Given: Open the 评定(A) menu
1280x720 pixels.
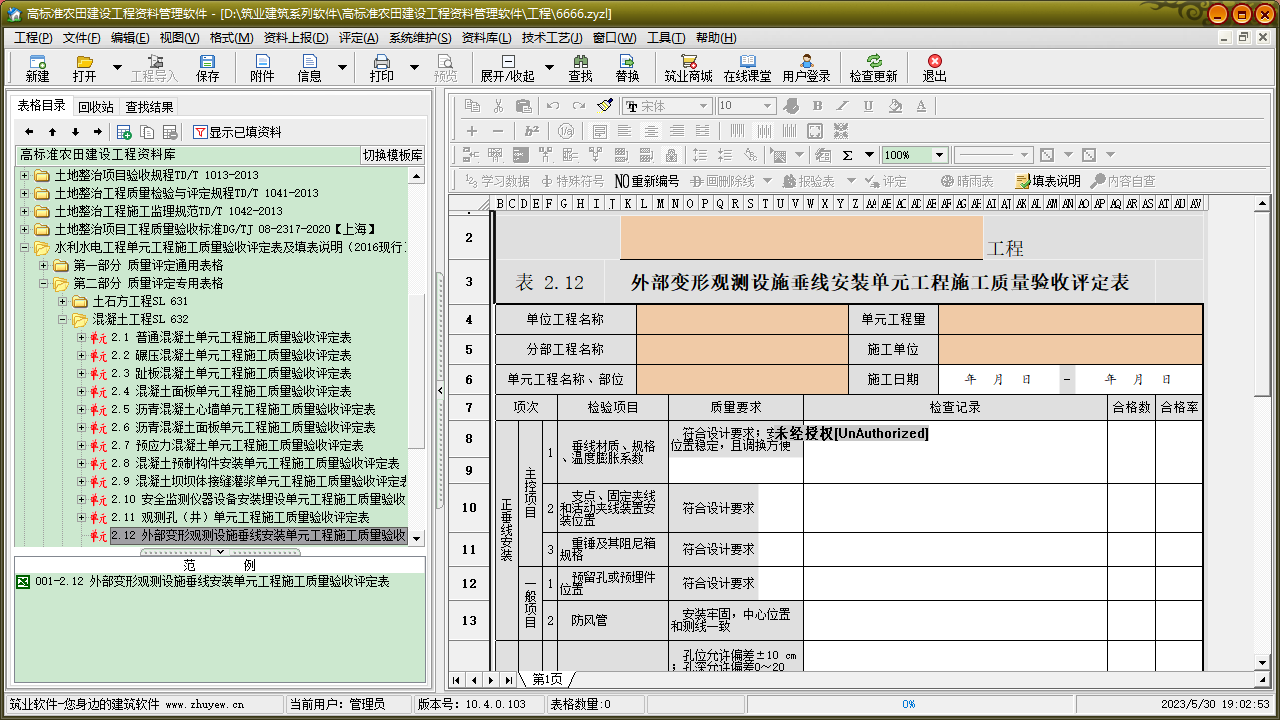Looking at the screenshot, I should click(358, 37).
